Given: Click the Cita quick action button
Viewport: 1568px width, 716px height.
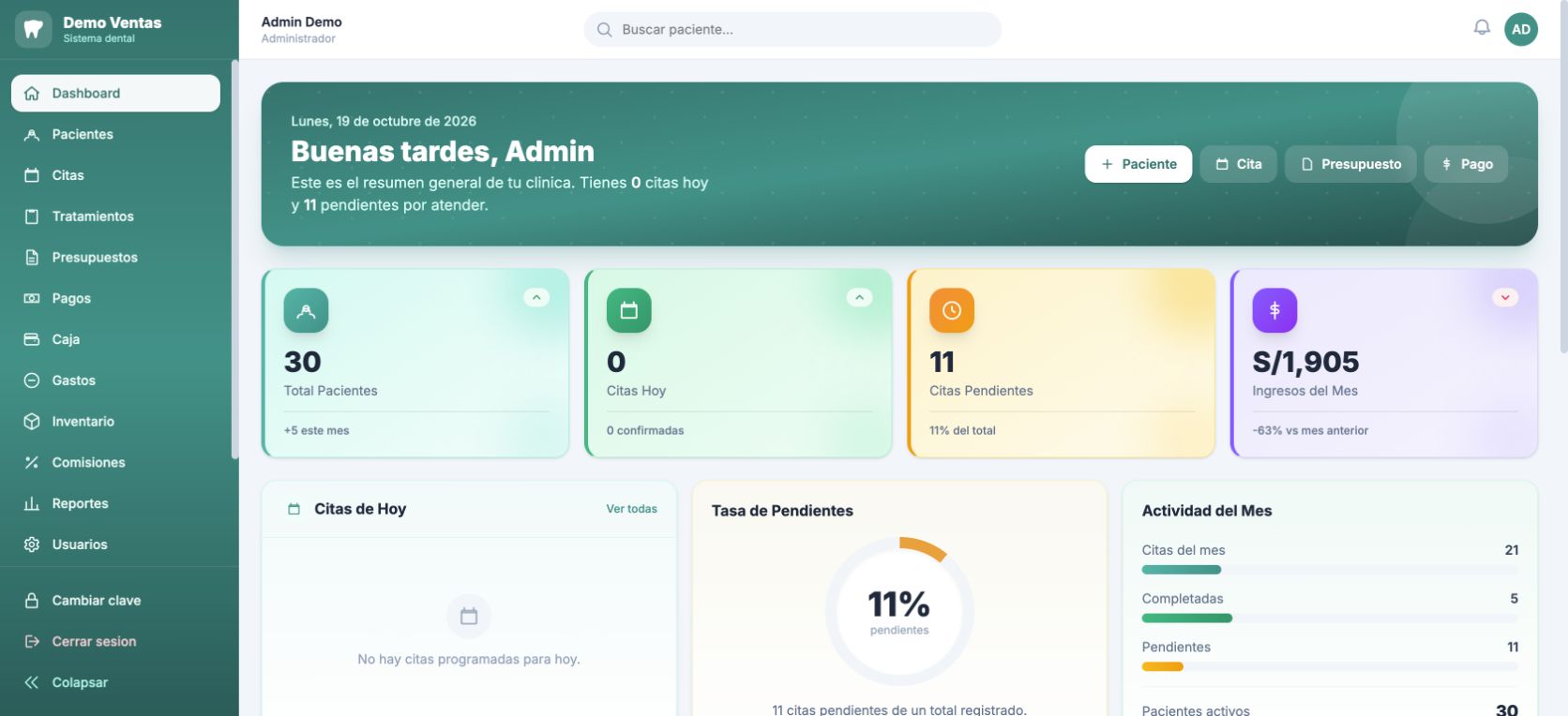Looking at the screenshot, I should point(1238,164).
